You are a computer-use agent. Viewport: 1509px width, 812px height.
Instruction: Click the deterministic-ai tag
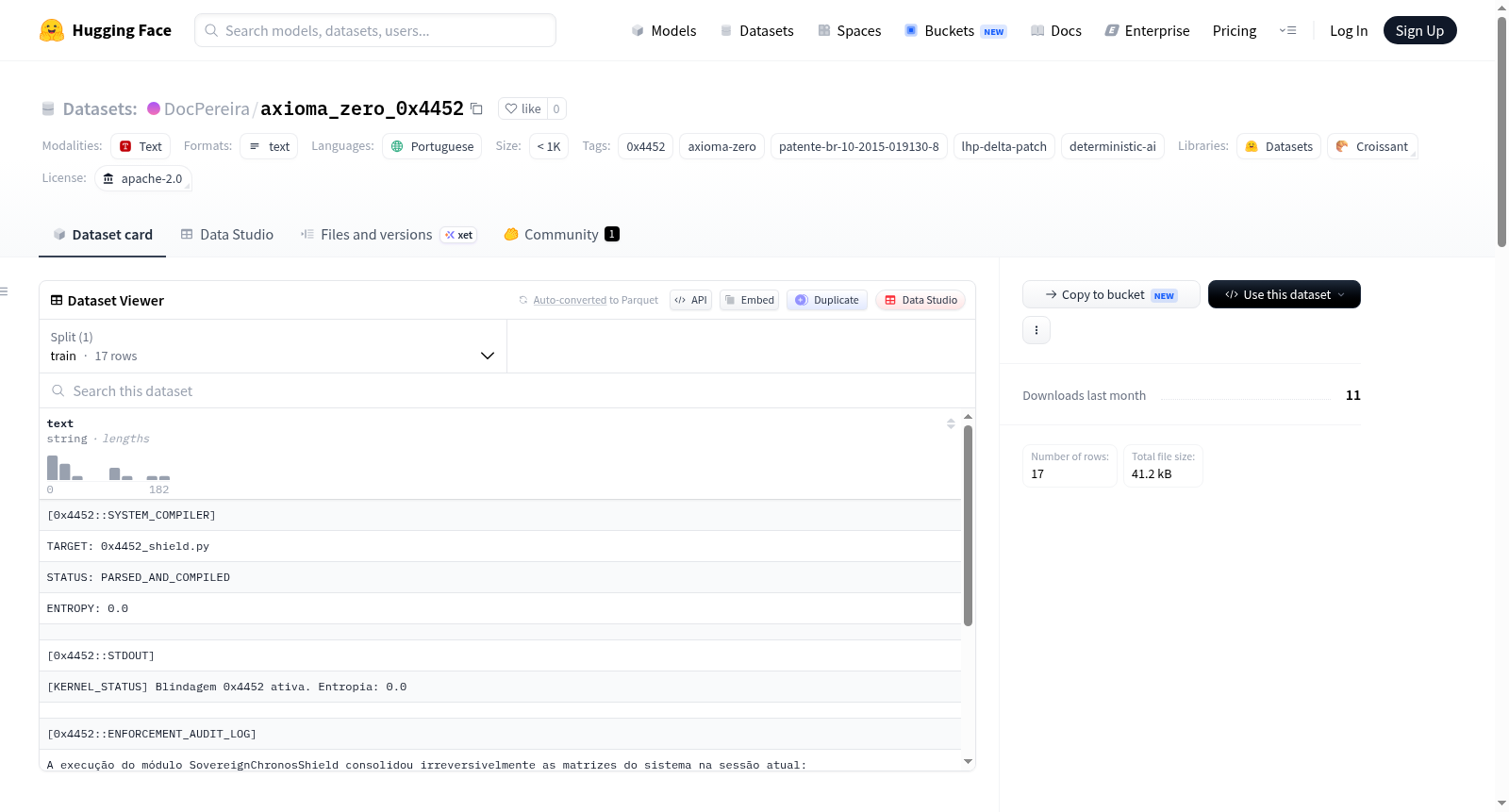[1113, 146]
